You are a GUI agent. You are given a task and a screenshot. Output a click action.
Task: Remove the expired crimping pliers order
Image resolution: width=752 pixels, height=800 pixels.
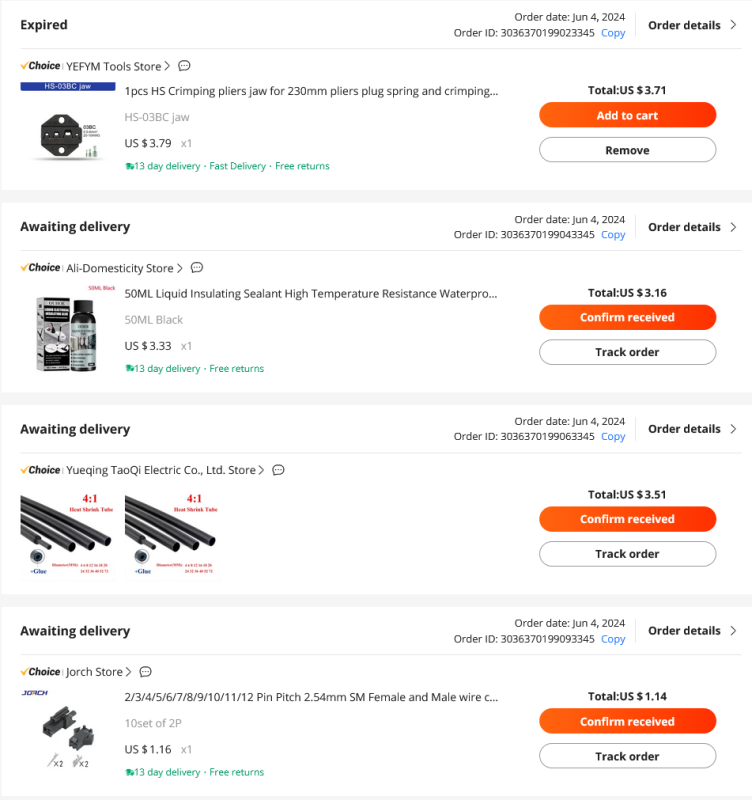[627, 150]
